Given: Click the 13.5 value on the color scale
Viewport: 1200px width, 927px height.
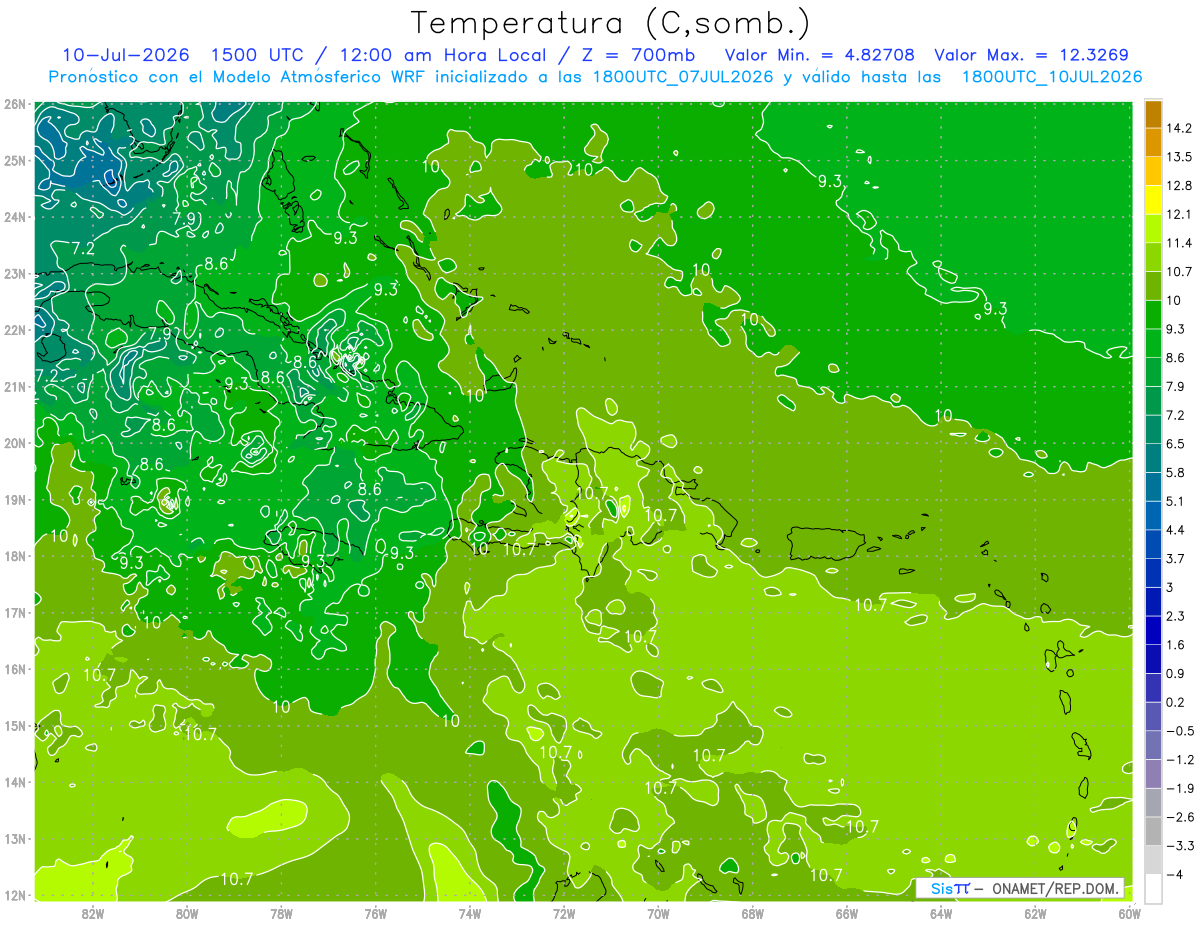Looking at the screenshot, I should [1179, 157].
